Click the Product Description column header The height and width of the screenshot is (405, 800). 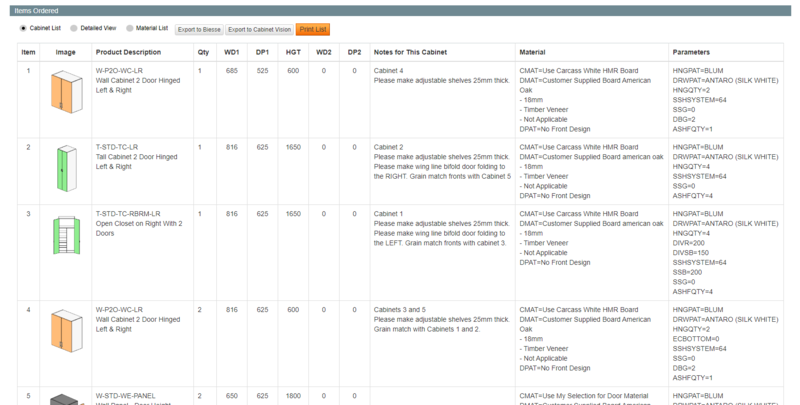pos(128,51)
